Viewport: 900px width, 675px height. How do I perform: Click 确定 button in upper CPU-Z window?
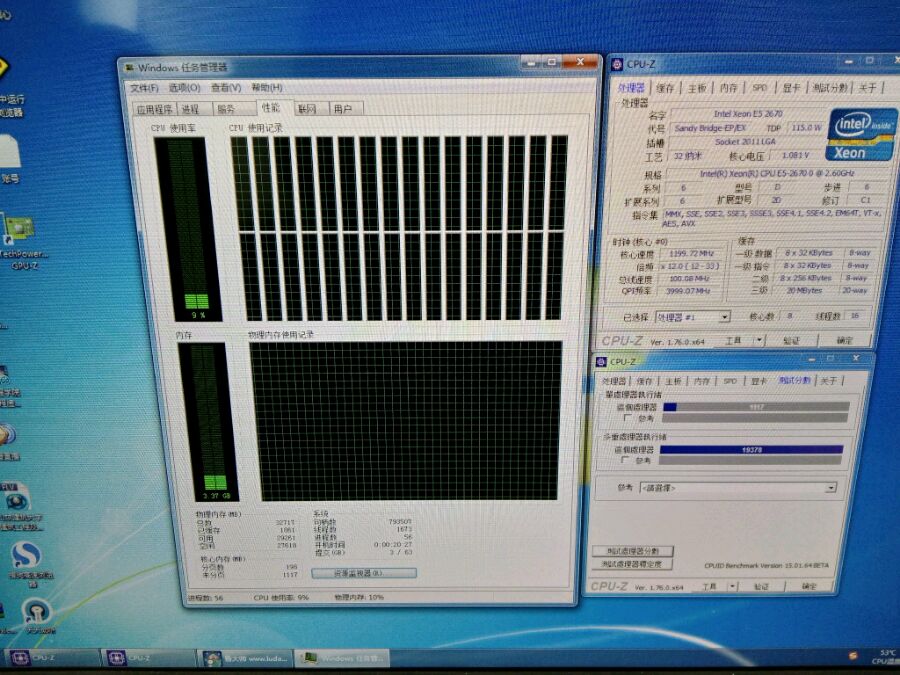844,340
